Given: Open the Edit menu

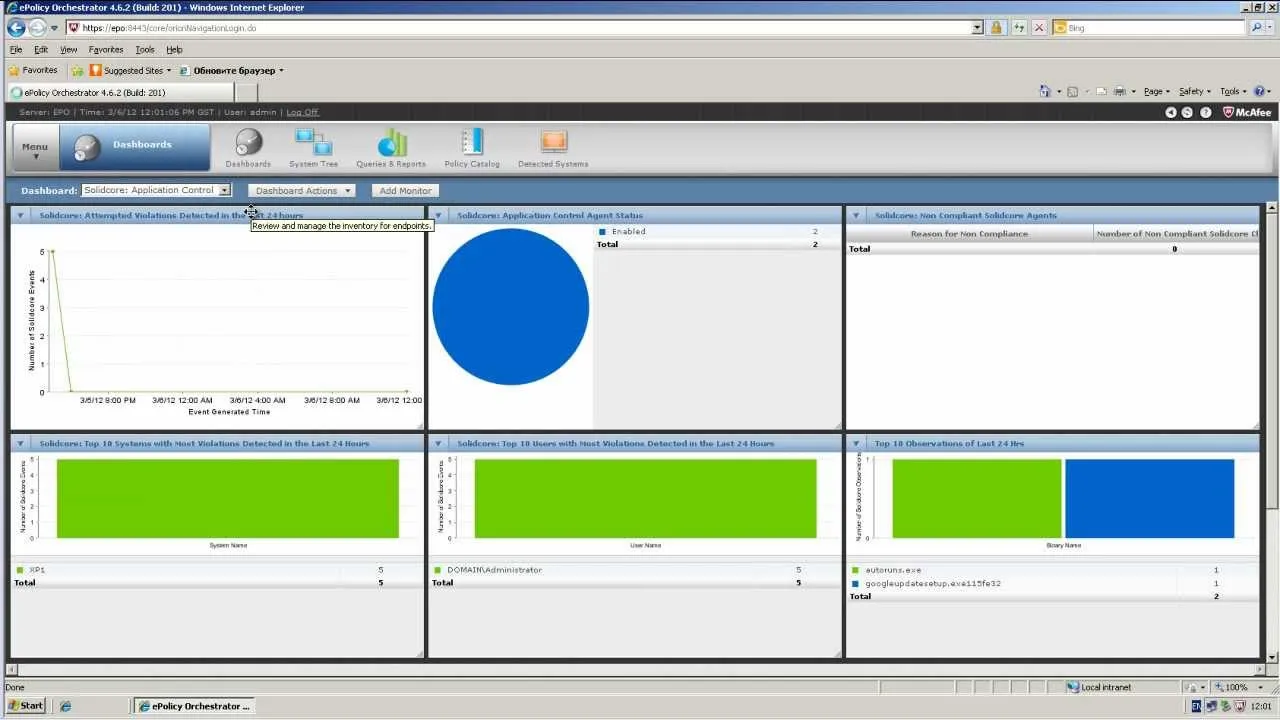Looking at the screenshot, I should (x=41, y=49).
